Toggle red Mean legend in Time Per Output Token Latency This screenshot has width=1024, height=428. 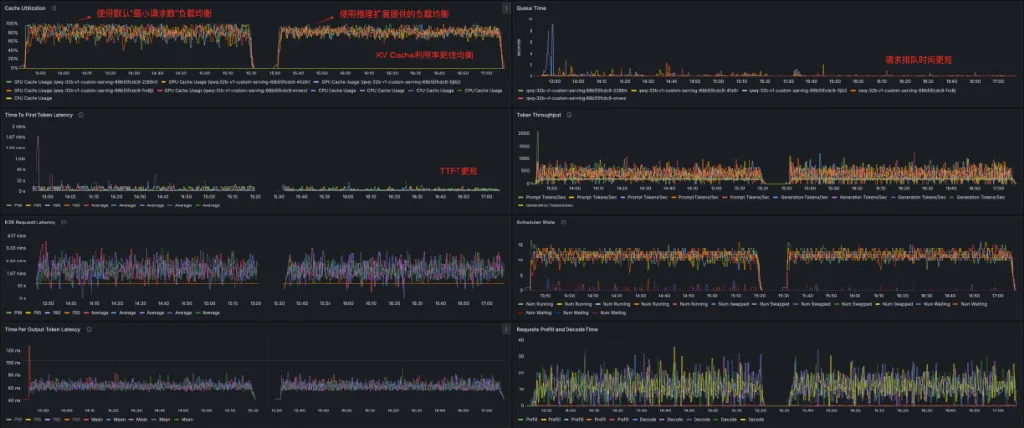[x=92, y=420]
